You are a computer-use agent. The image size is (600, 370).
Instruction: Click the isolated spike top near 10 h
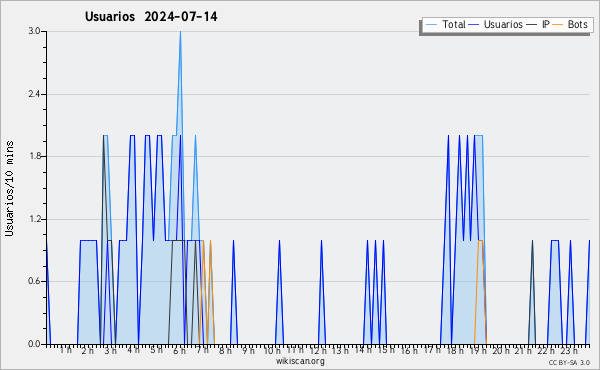pos(279,241)
